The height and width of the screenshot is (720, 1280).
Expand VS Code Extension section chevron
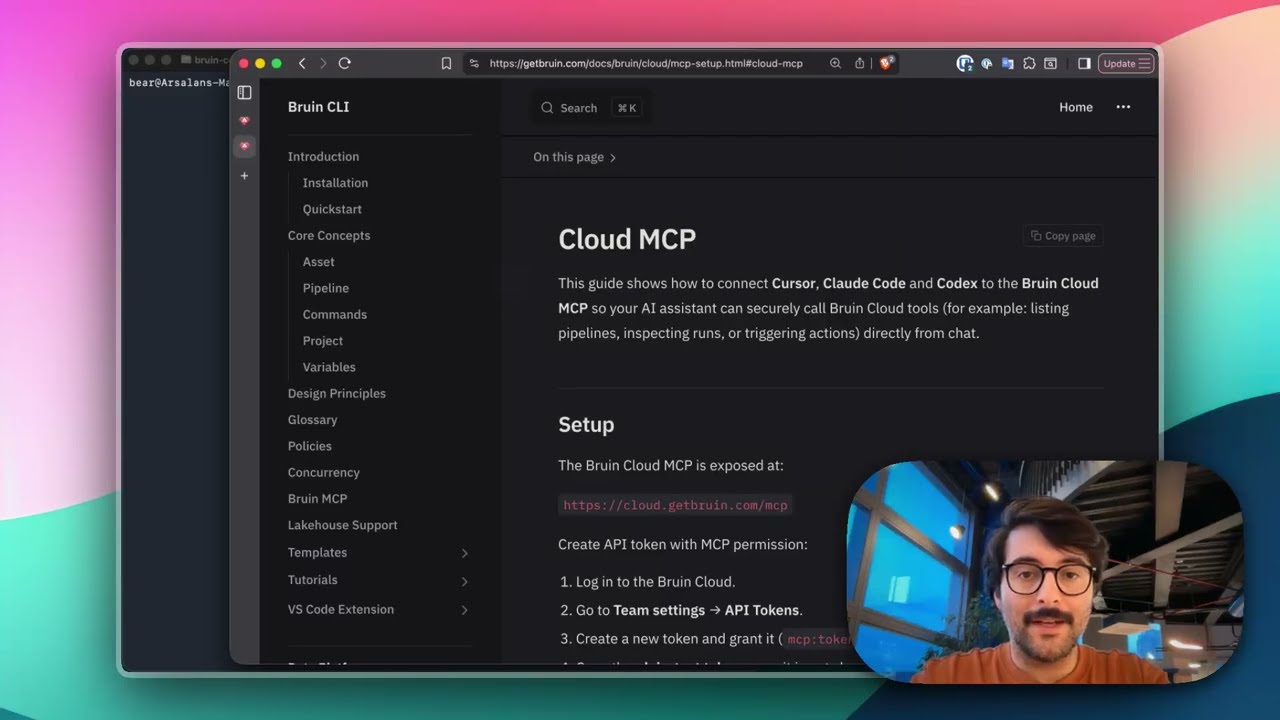464,610
